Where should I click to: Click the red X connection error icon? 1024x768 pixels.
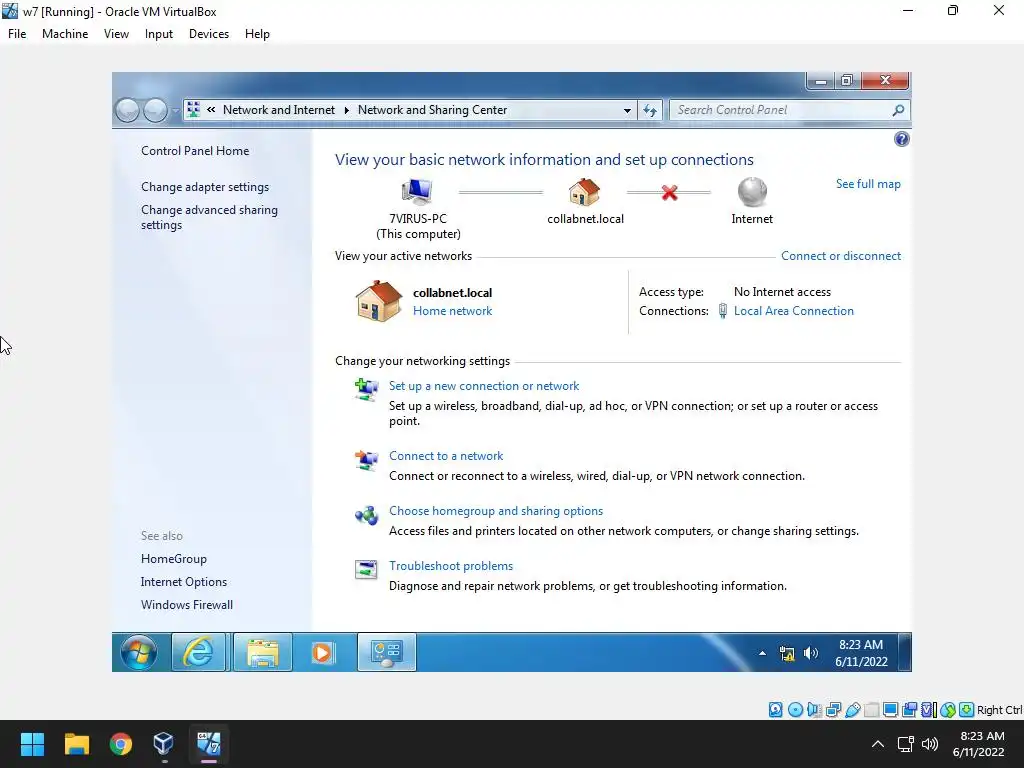pos(669,193)
